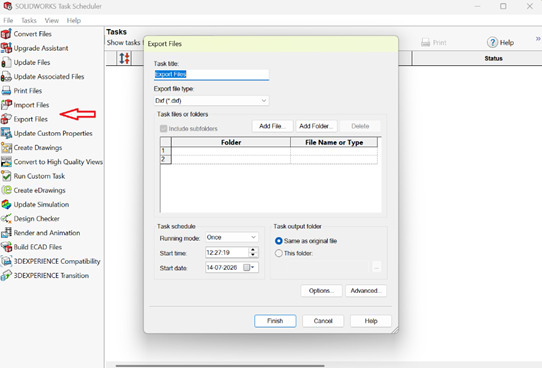The image size is (542, 368).
Task: Open the Create eDrawings icon
Action: pos(6,190)
